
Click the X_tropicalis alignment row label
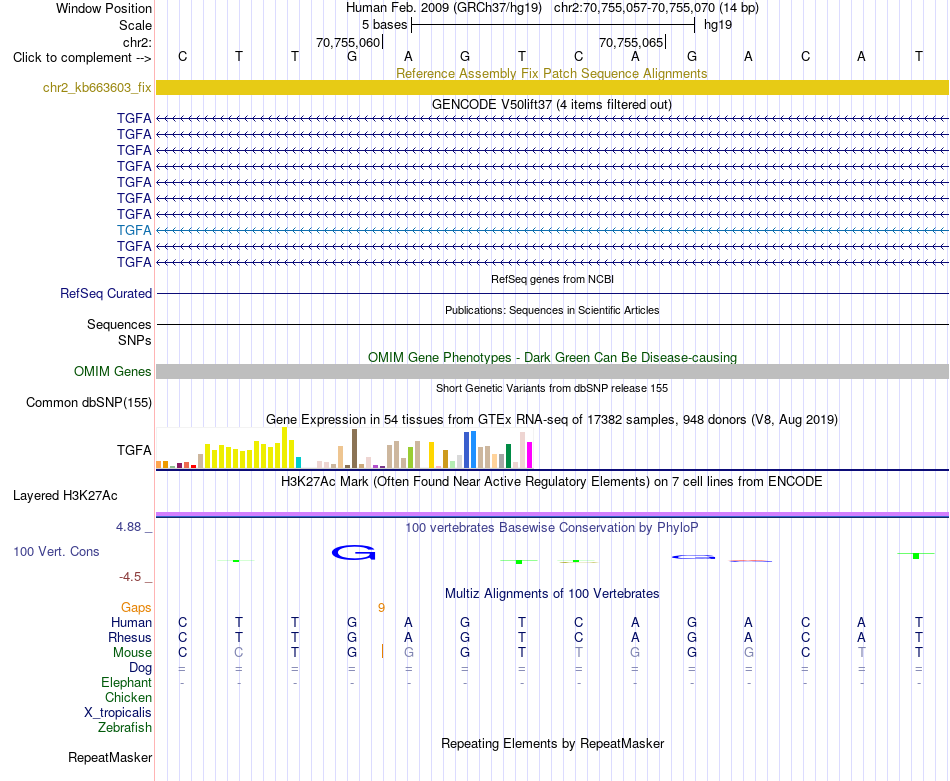(118, 713)
